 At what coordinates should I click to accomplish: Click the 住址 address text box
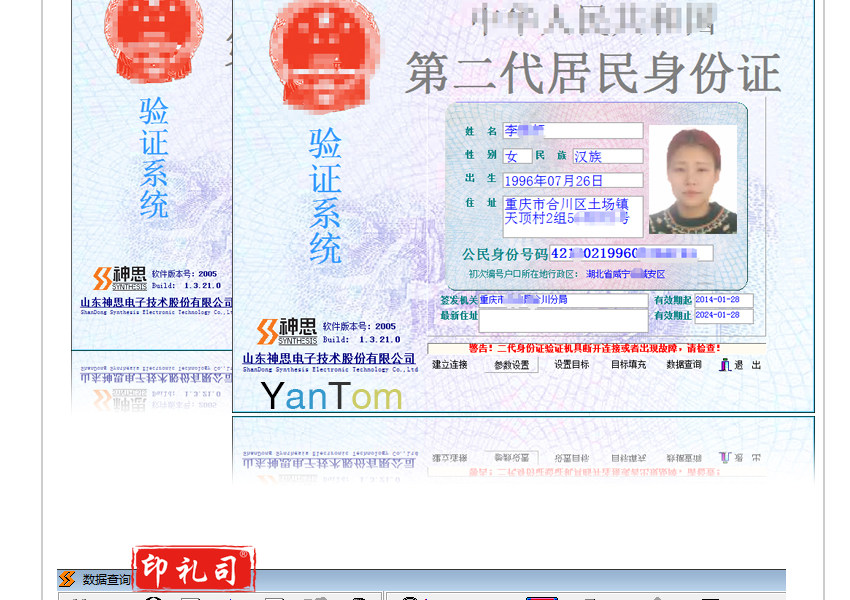(x=572, y=211)
